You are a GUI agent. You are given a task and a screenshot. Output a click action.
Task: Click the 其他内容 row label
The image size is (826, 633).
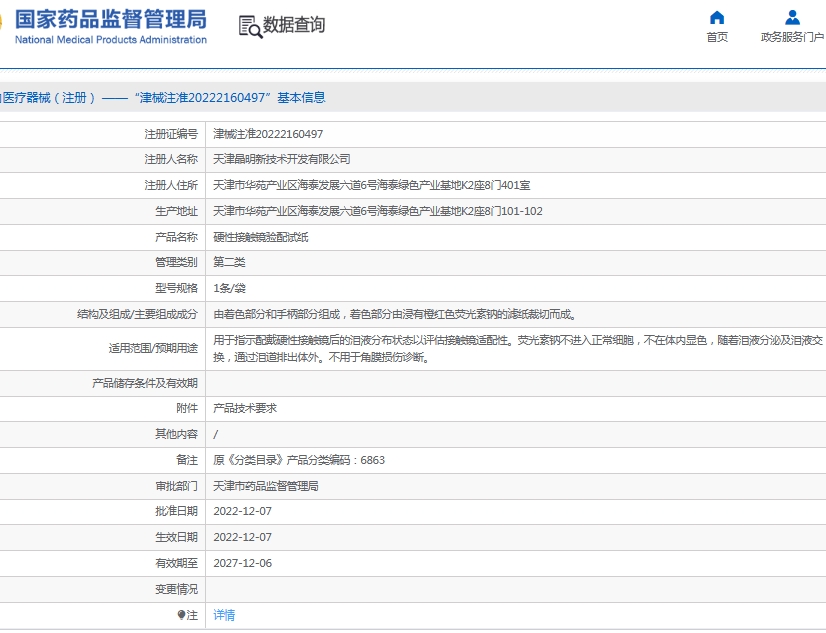tap(176, 434)
